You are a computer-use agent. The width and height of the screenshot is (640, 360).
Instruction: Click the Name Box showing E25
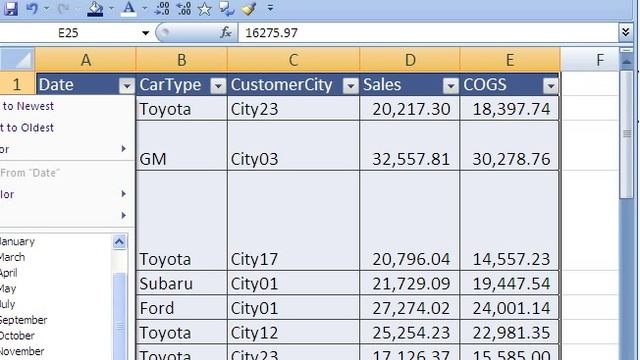(69, 33)
